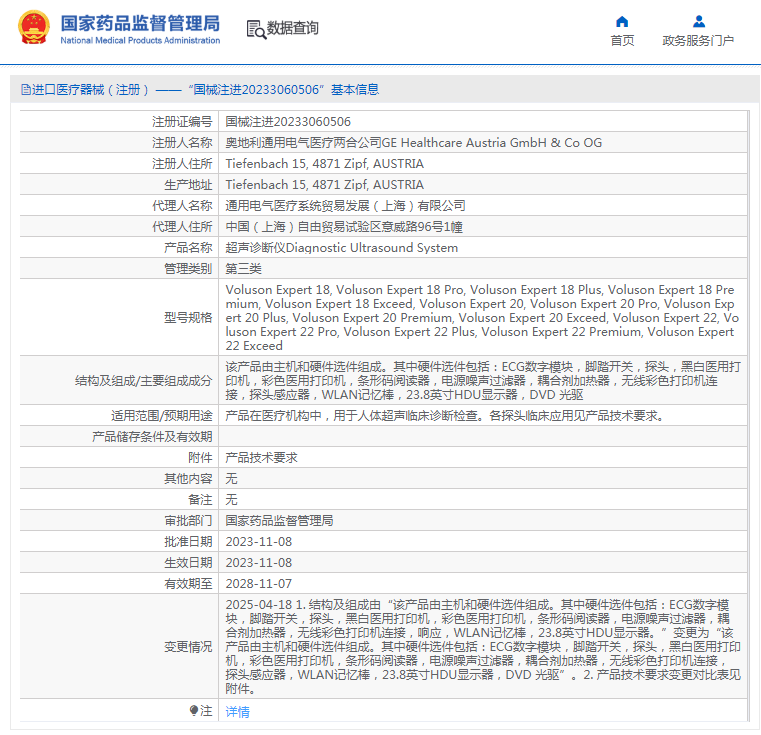Select the 第三类 management category value
761x735 pixels.
(243, 268)
